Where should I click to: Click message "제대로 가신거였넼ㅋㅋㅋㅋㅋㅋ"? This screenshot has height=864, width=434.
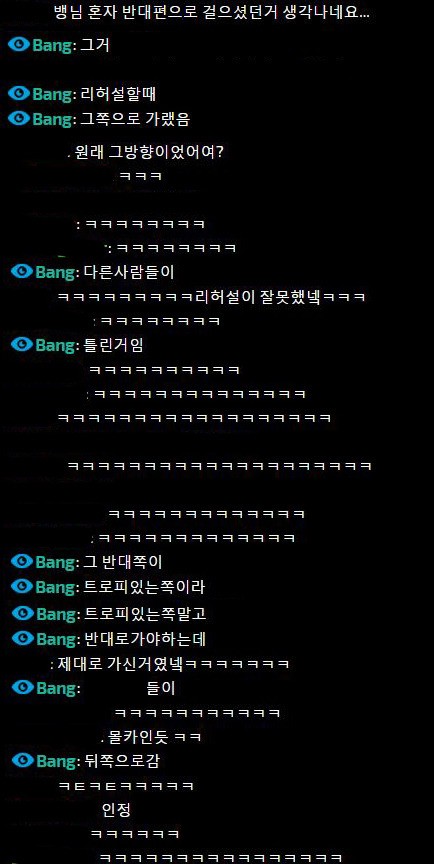(x=170, y=663)
